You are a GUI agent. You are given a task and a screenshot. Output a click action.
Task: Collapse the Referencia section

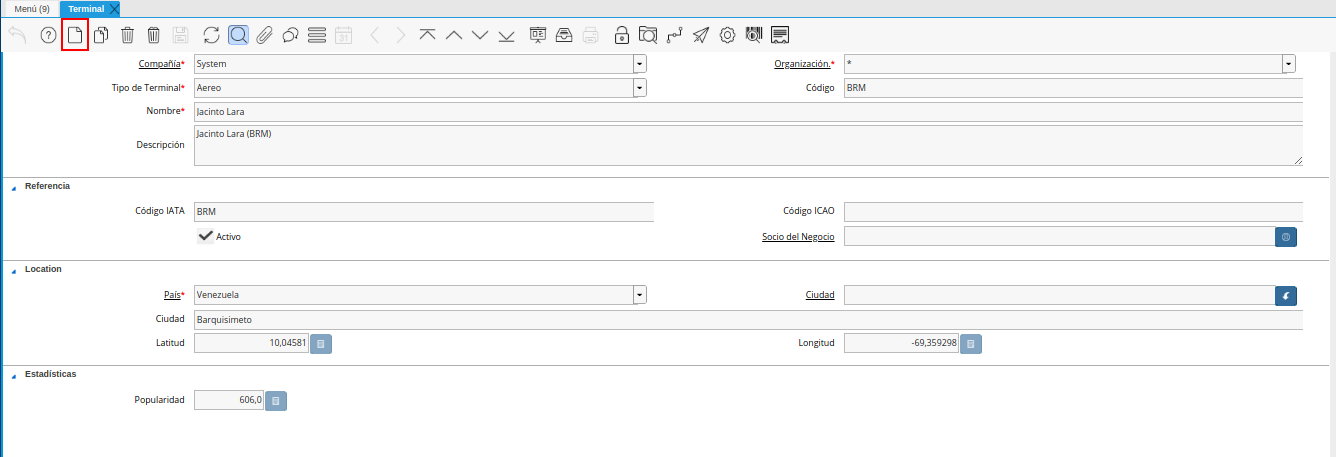(14, 187)
